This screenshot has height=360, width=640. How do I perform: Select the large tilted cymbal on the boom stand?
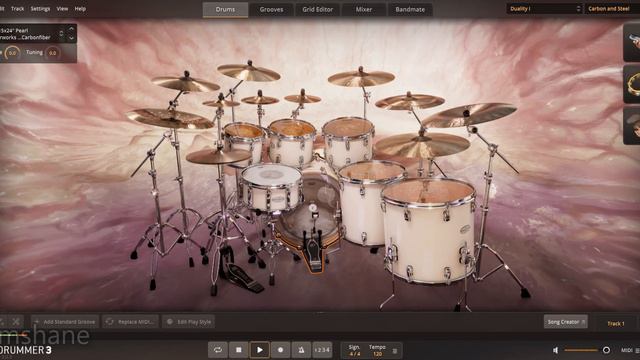pos(469,114)
